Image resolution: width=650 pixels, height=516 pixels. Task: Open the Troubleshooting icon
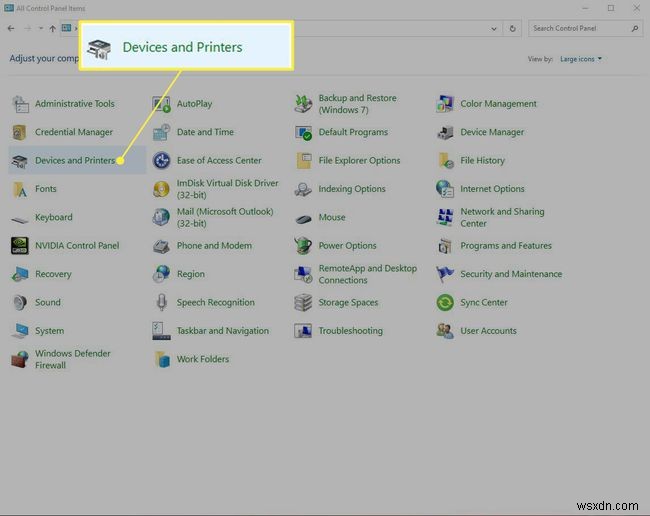click(303, 331)
